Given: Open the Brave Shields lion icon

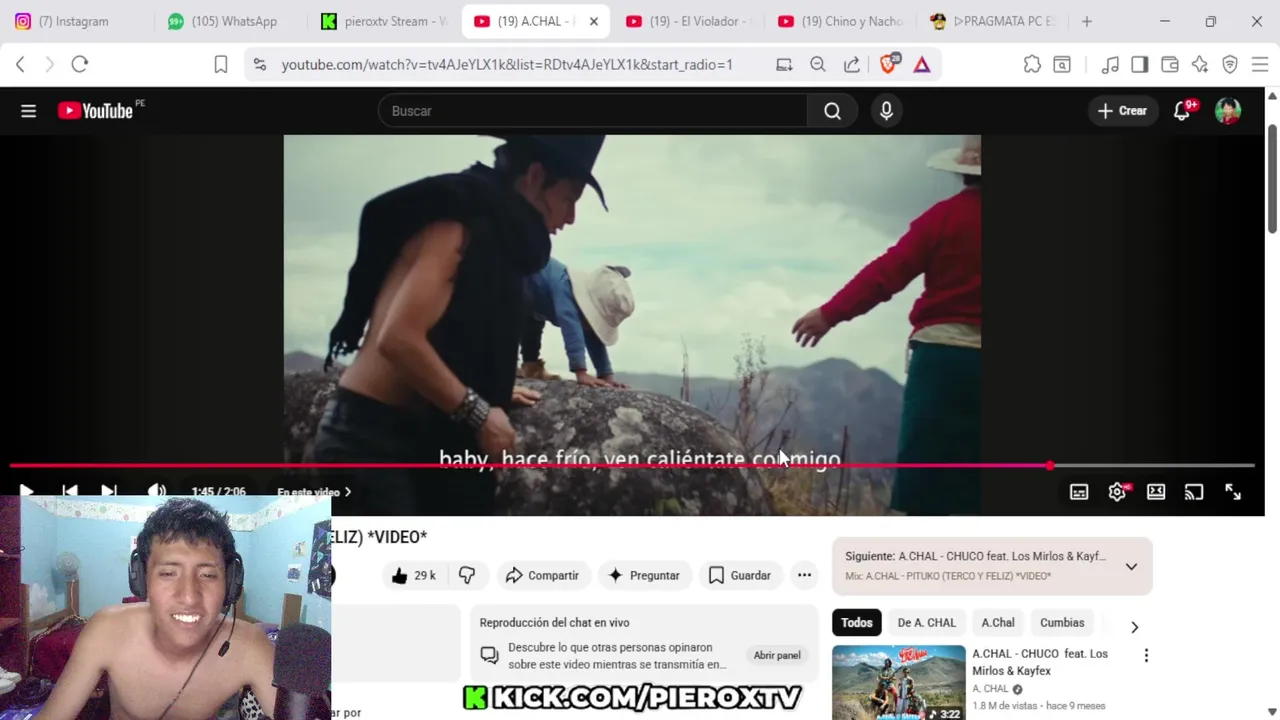Looking at the screenshot, I should (x=889, y=64).
